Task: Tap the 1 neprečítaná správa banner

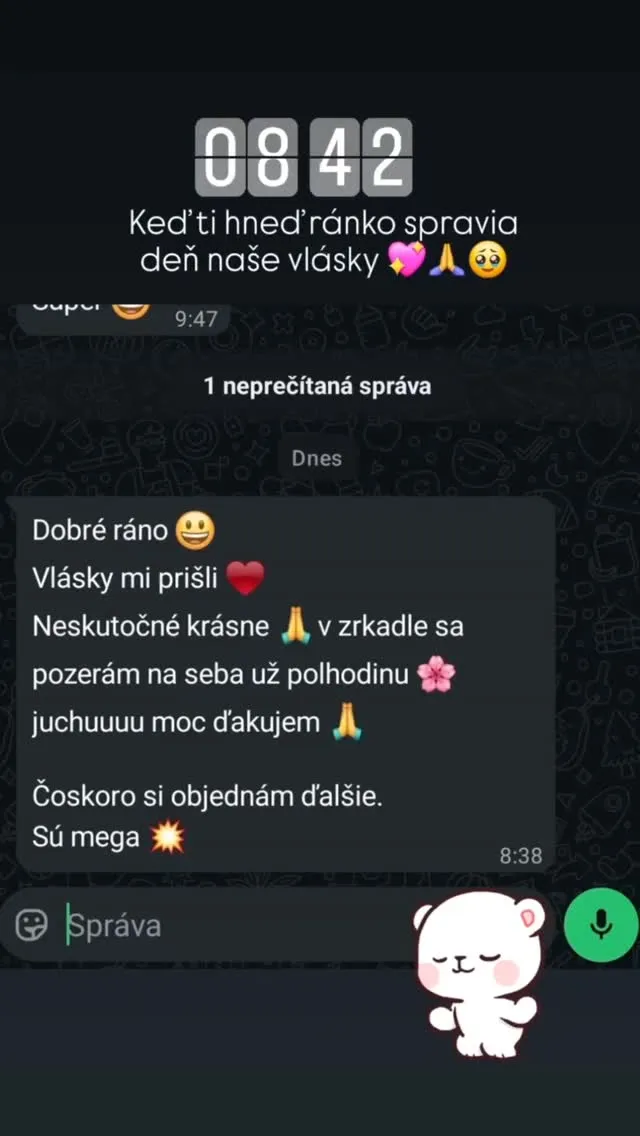Action: [x=317, y=386]
